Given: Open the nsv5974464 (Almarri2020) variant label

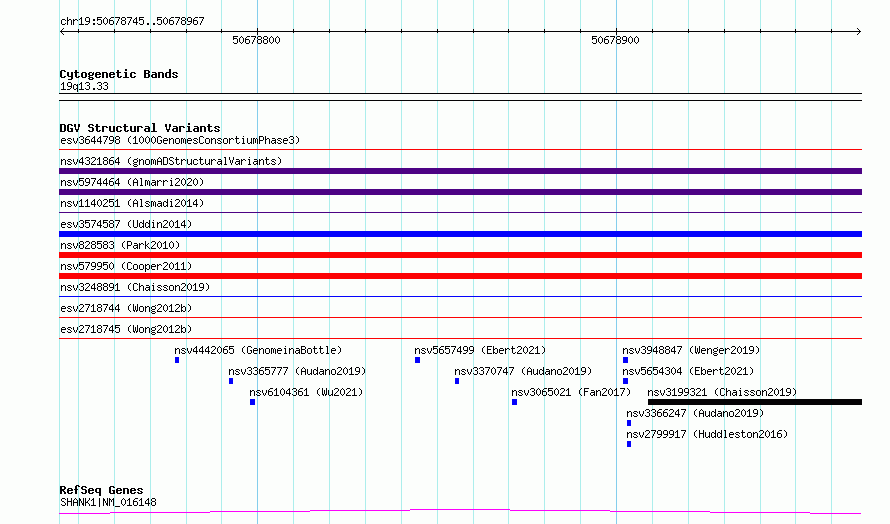Looking at the screenshot, I should (x=132, y=182).
